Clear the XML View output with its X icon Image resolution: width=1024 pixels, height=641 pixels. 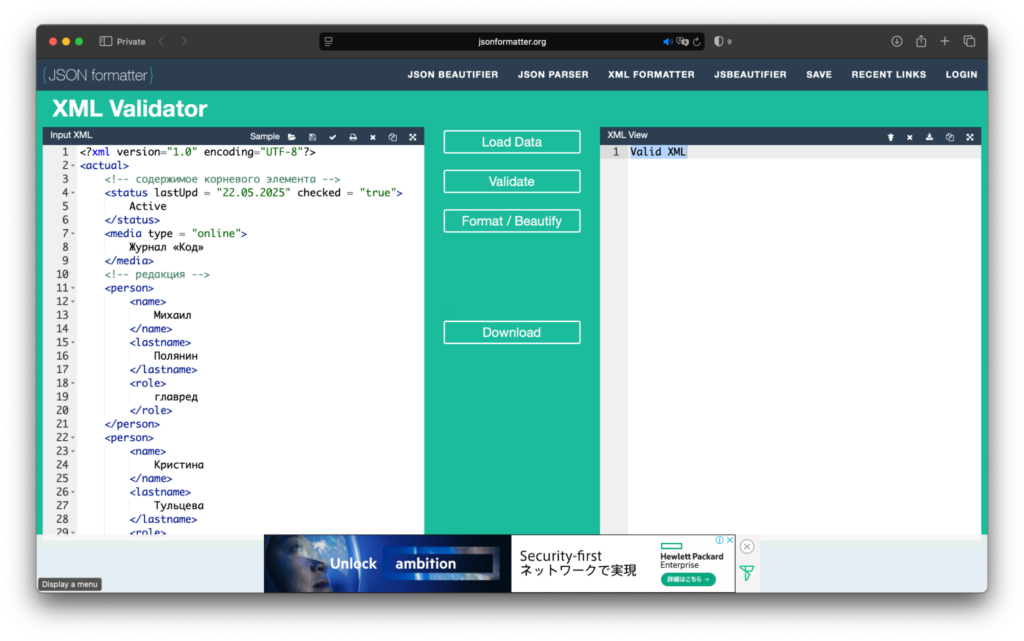(x=910, y=137)
